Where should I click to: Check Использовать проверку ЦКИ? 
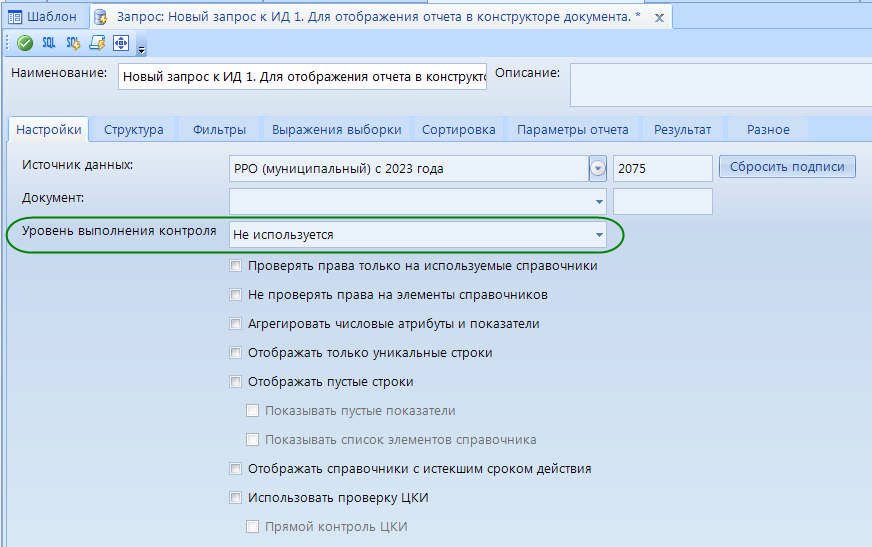(236, 498)
